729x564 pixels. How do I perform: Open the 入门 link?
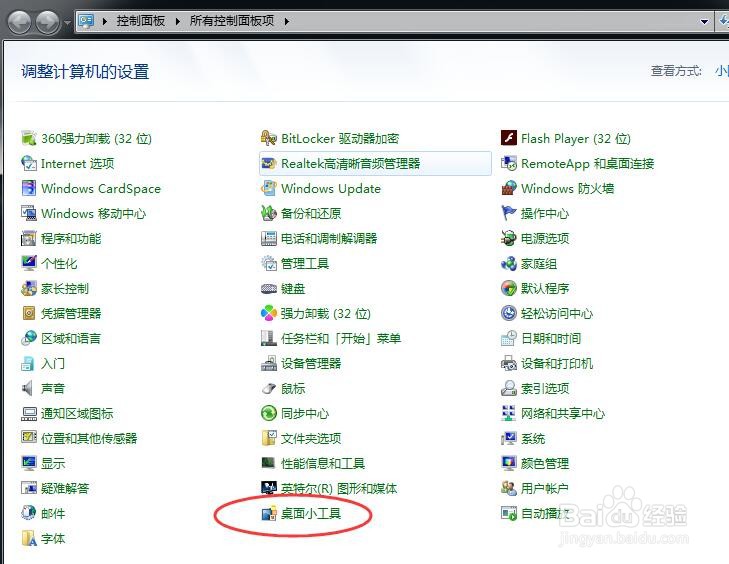click(53, 364)
